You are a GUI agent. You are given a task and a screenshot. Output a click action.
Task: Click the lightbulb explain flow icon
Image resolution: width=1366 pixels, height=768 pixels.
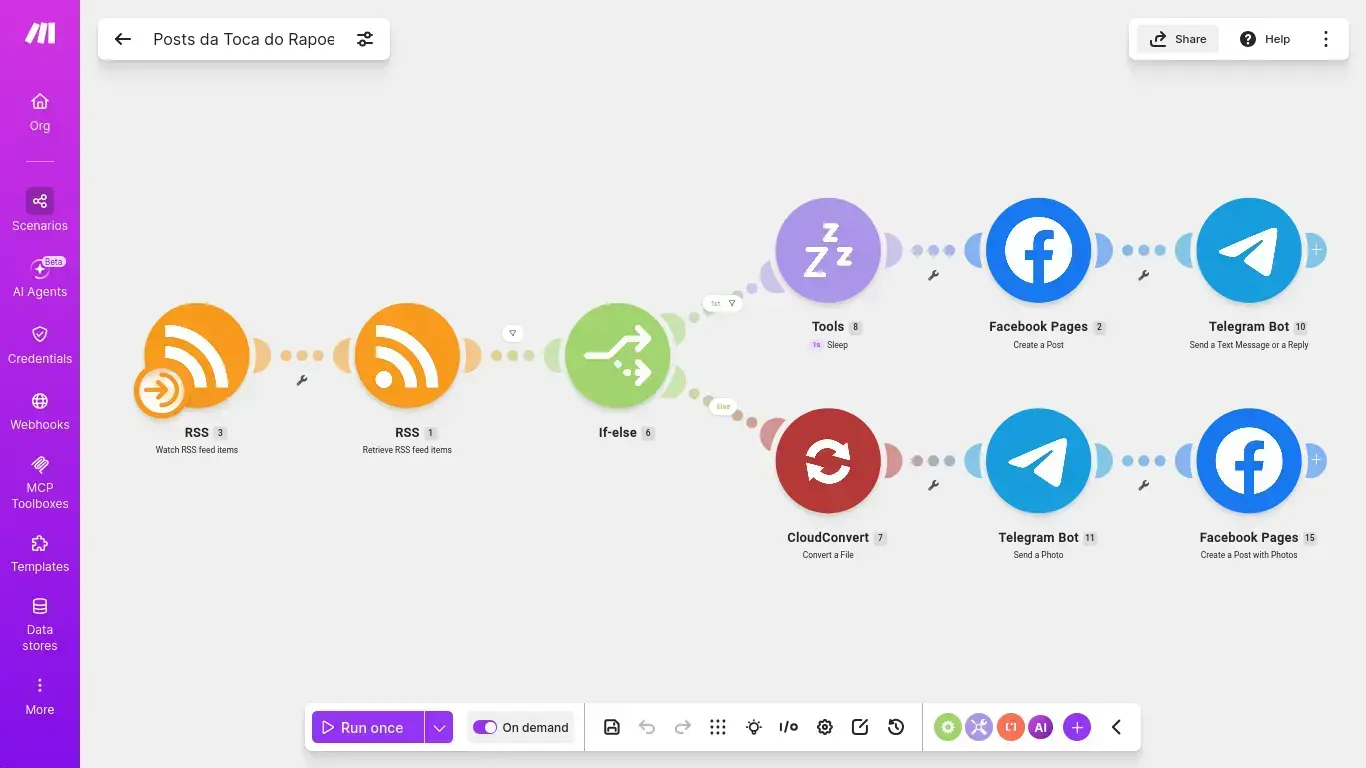coord(754,727)
